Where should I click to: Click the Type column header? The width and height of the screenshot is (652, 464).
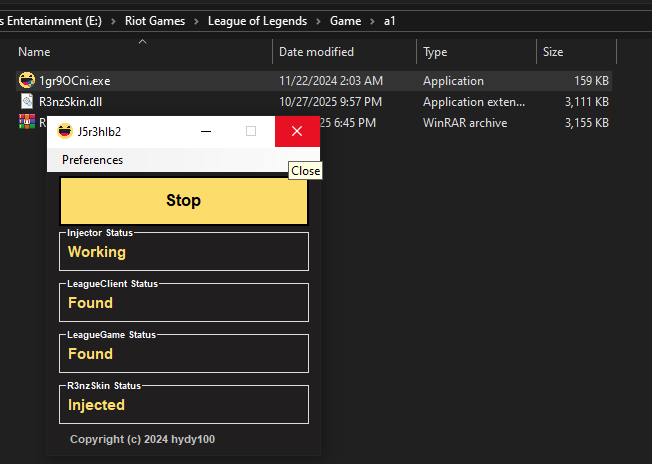click(435, 52)
